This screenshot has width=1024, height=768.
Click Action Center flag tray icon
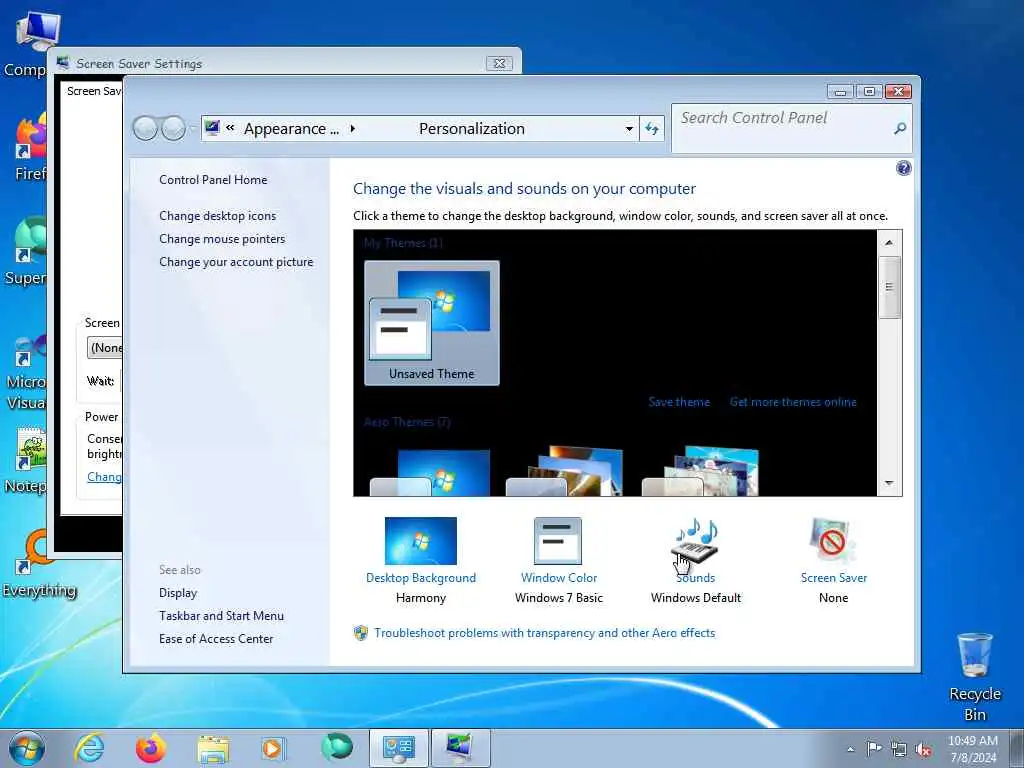pyautogui.click(x=874, y=748)
